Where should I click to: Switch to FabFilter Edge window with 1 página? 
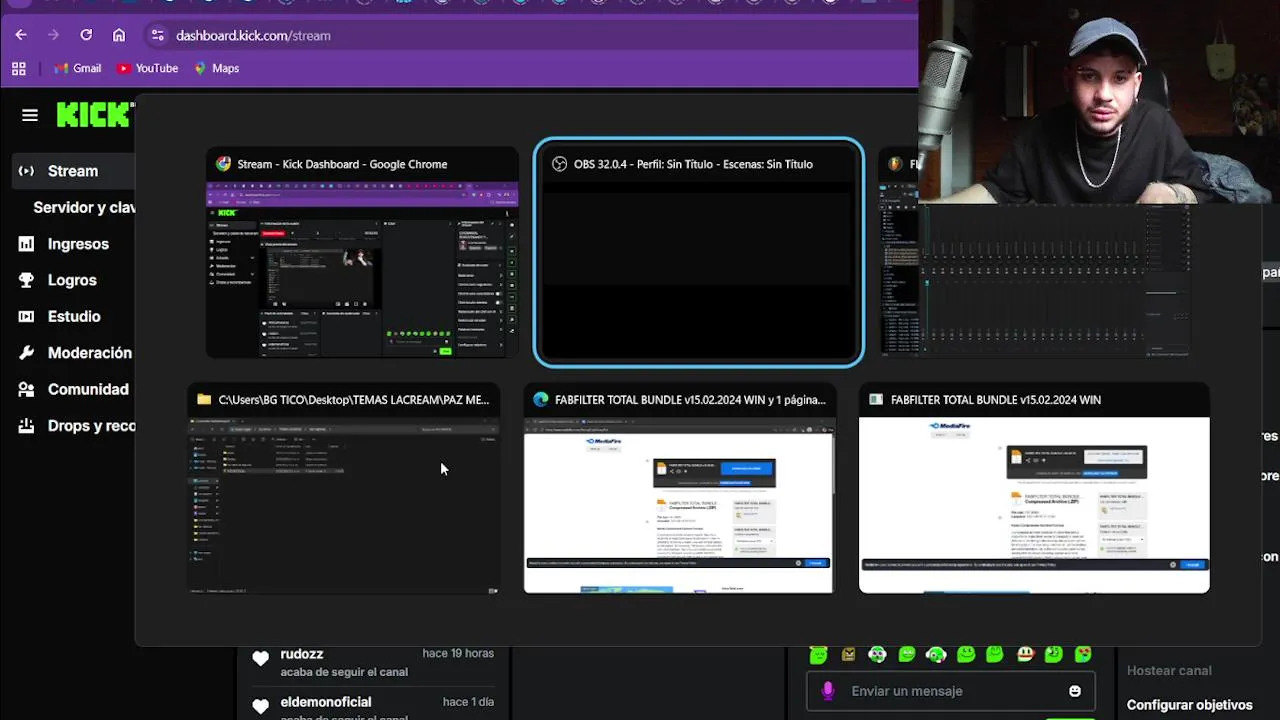coord(680,489)
